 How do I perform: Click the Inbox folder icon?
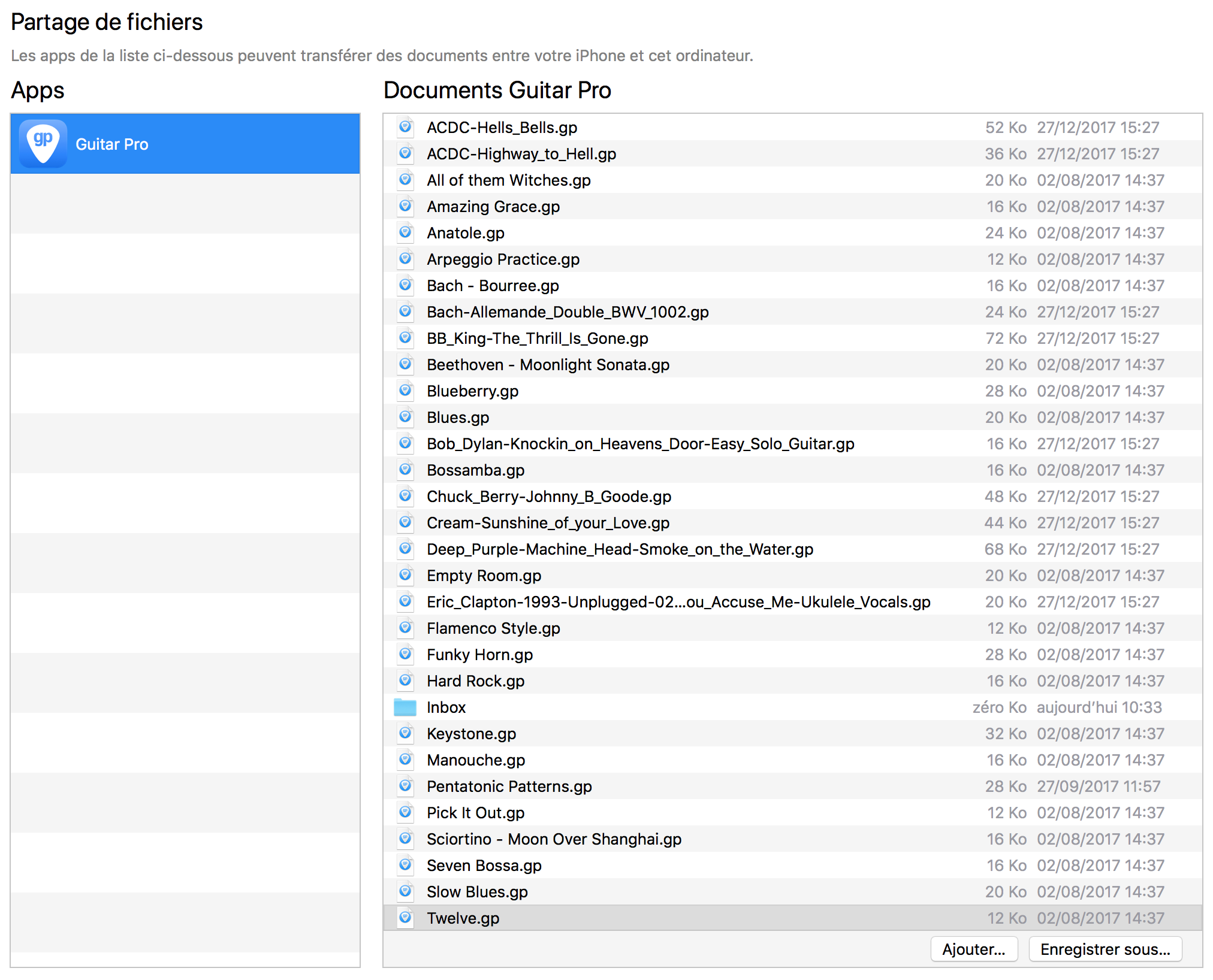[x=405, y=707]
